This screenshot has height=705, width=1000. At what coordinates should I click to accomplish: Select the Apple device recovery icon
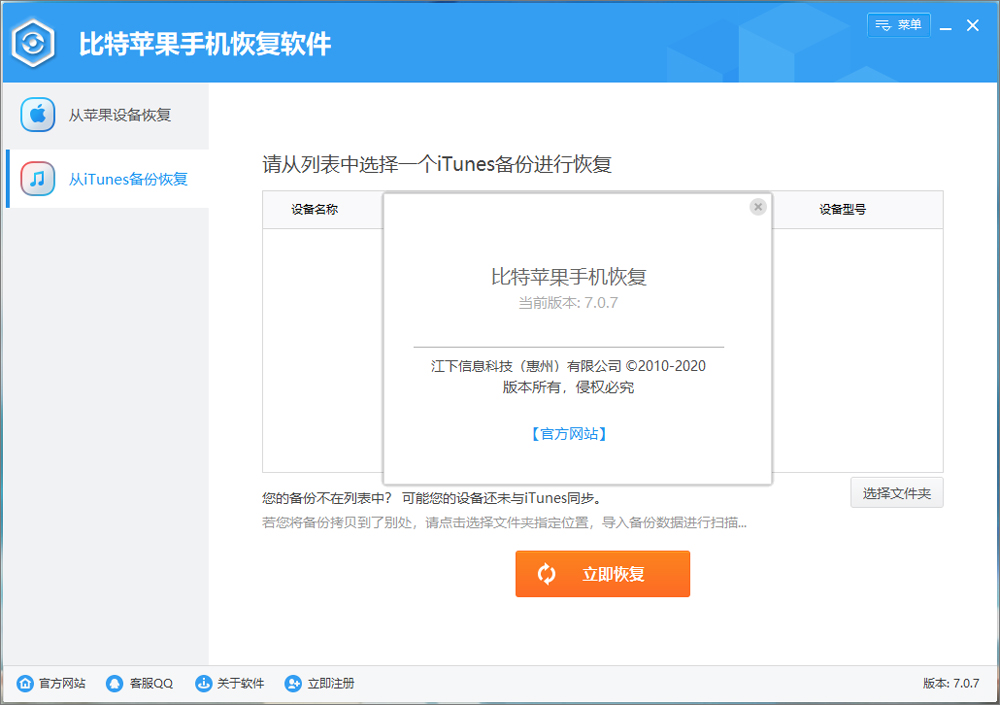click(38, 115)
